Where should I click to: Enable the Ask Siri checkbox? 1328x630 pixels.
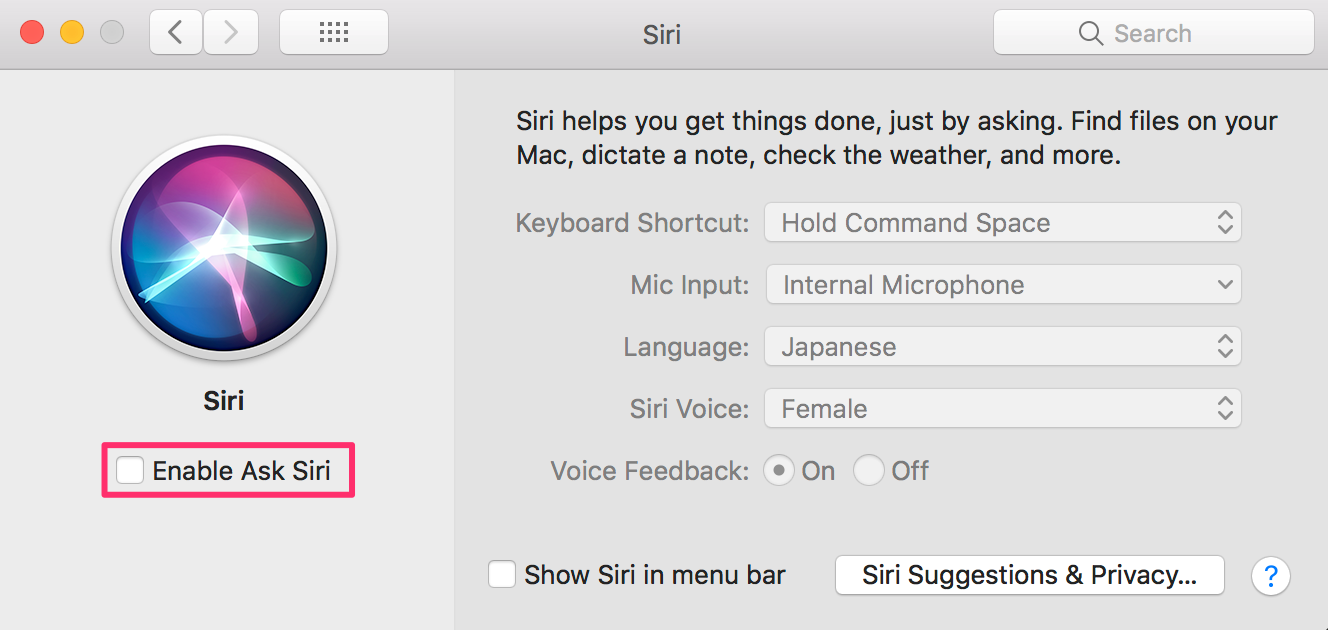point(129,470)
